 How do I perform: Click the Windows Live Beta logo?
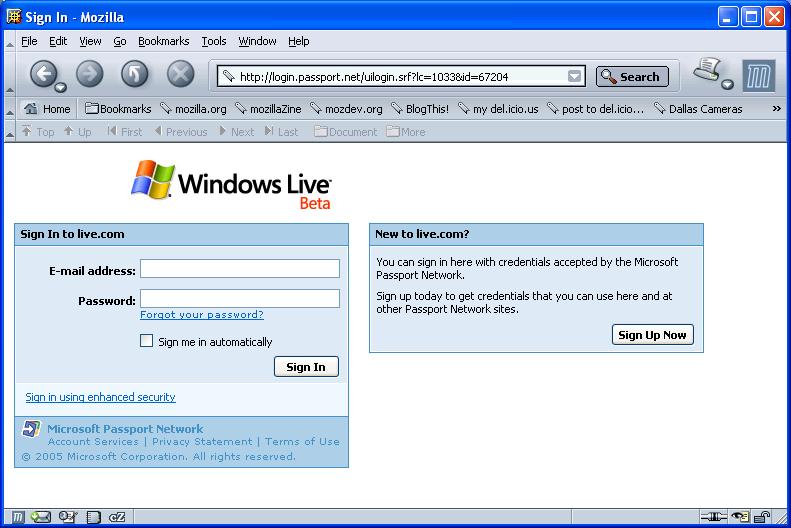coord(232,185)
